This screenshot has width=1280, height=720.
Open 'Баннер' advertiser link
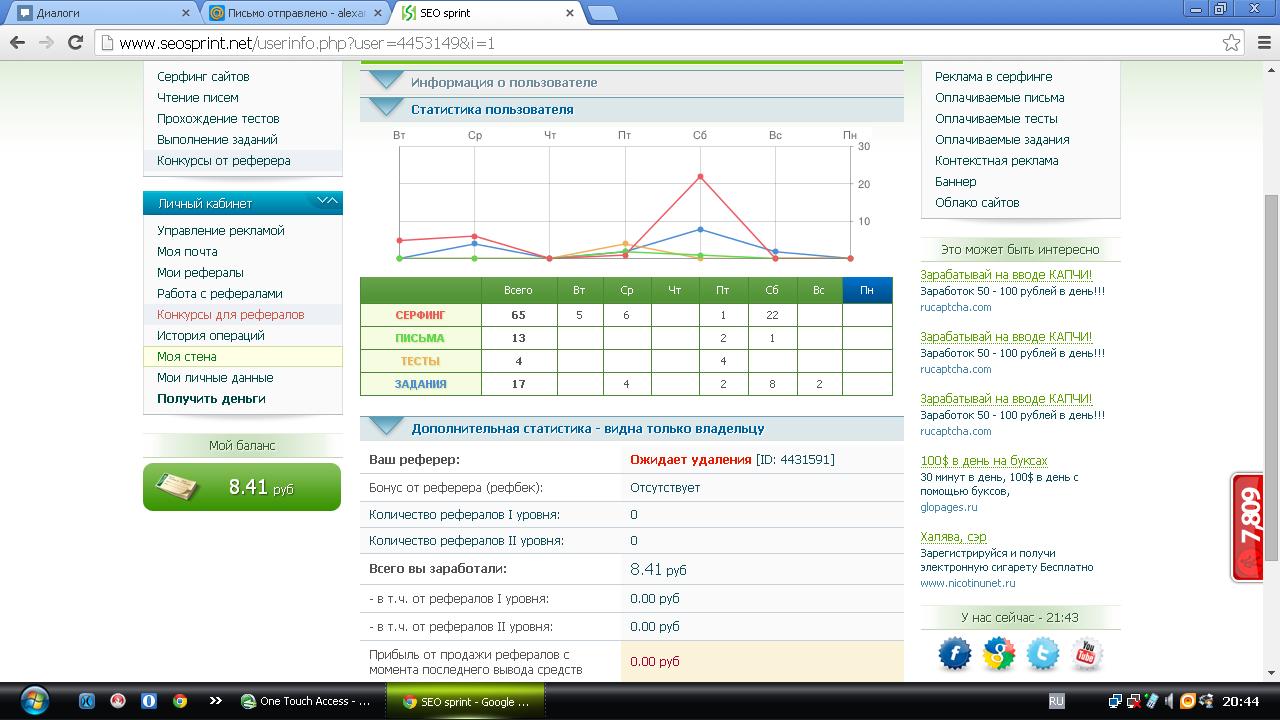956,181
